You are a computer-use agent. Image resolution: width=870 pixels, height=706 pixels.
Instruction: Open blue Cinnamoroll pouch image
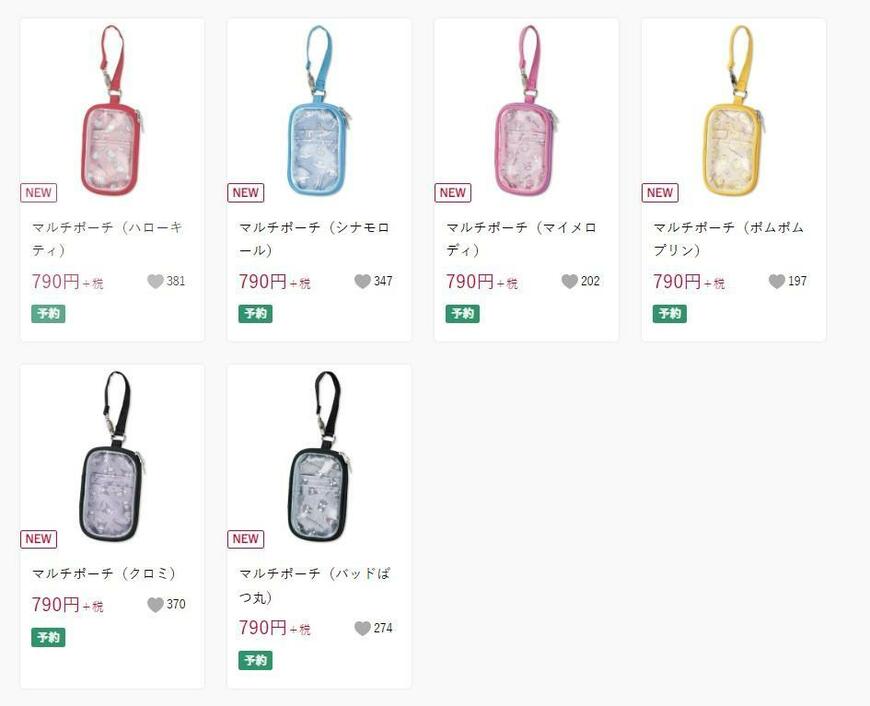[x=319, y=110]
